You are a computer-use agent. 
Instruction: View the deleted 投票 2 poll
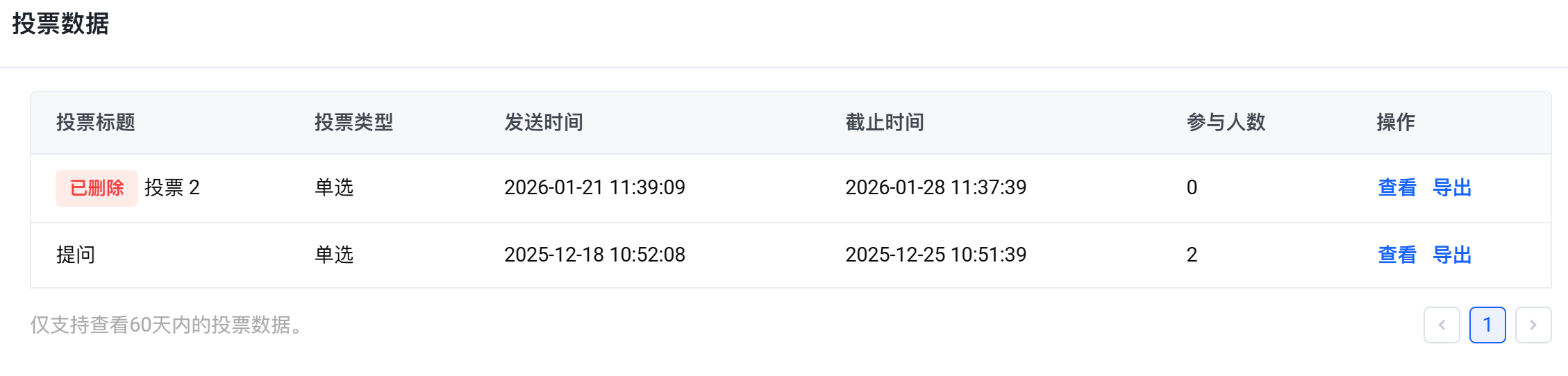(1396, 187)
